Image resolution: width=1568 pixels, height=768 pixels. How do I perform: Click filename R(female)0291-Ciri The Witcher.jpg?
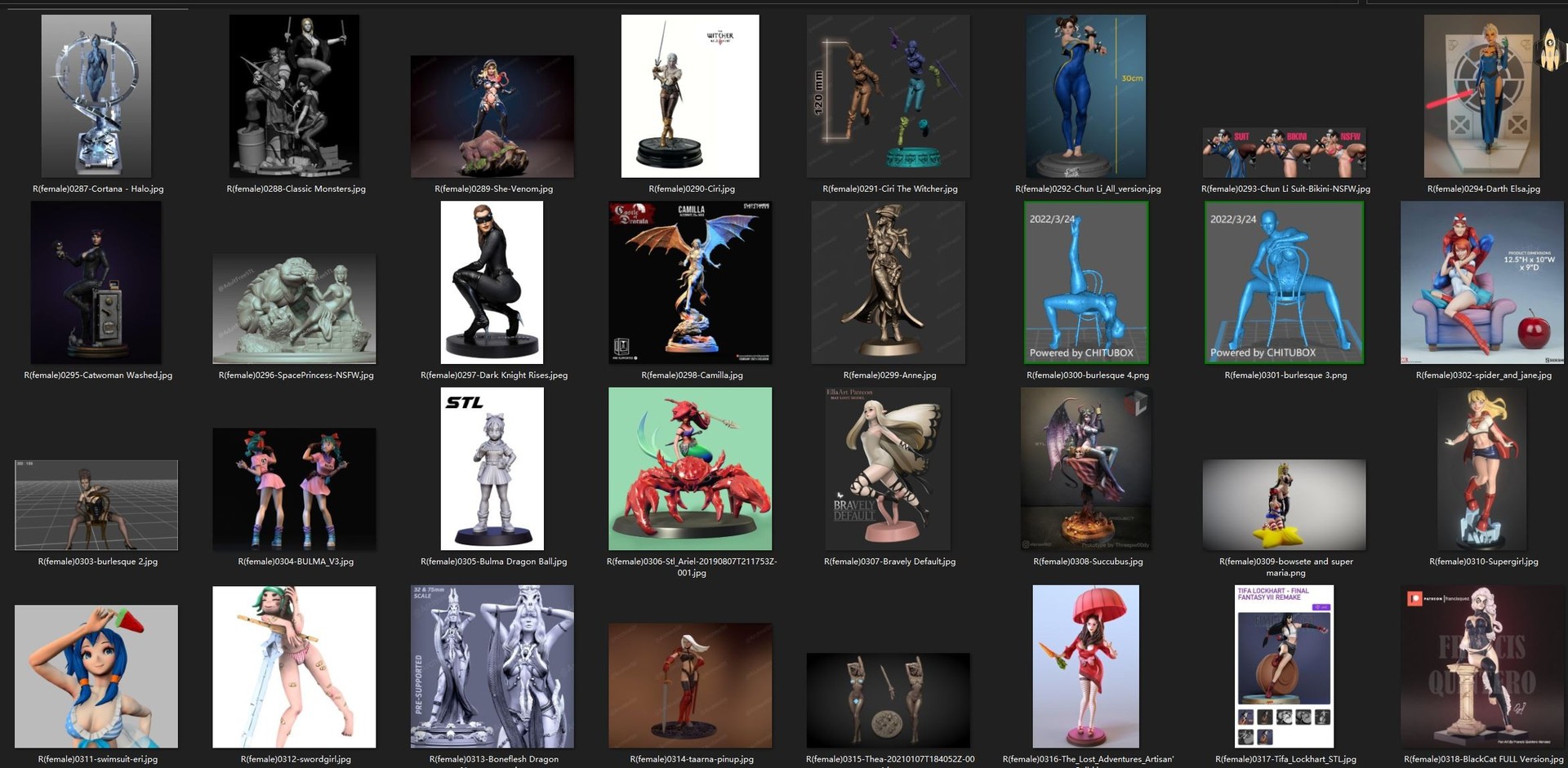coord(889,189)
